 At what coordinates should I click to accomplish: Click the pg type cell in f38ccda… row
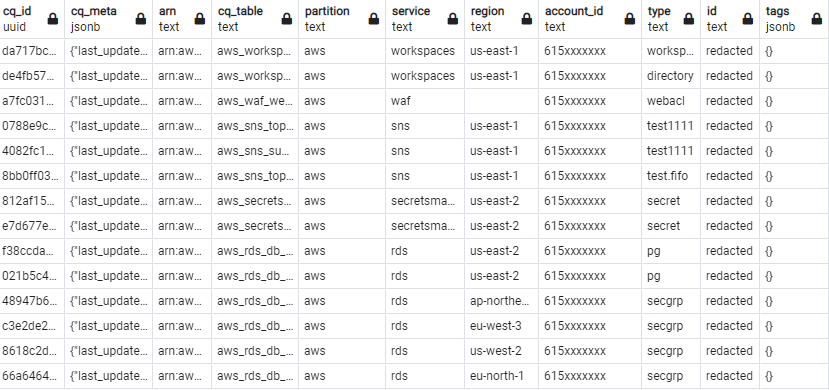pyautogui.click(x=671, y=251)
